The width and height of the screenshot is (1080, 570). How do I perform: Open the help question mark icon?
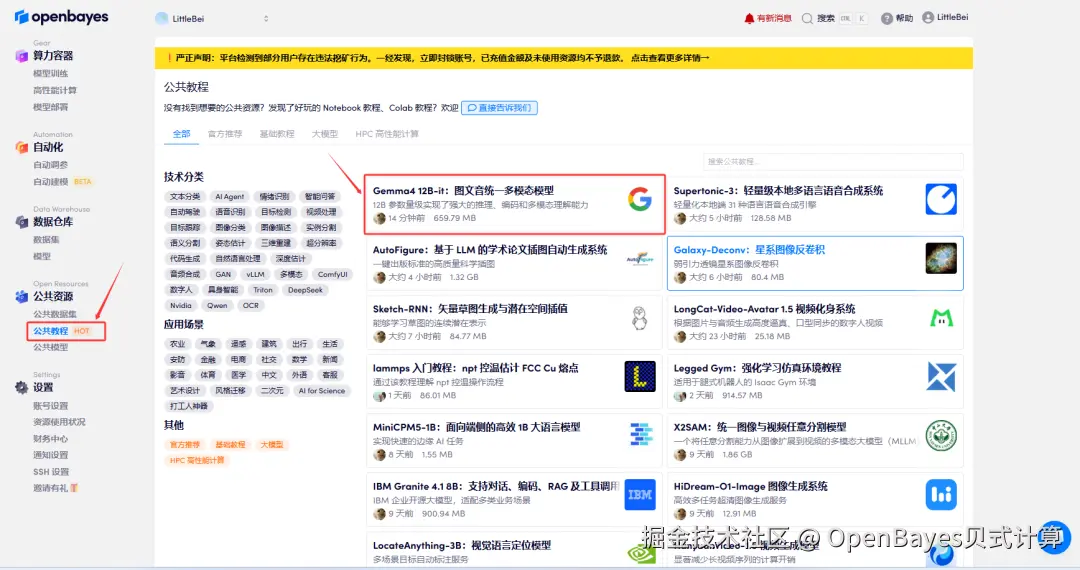pos(887,19)
